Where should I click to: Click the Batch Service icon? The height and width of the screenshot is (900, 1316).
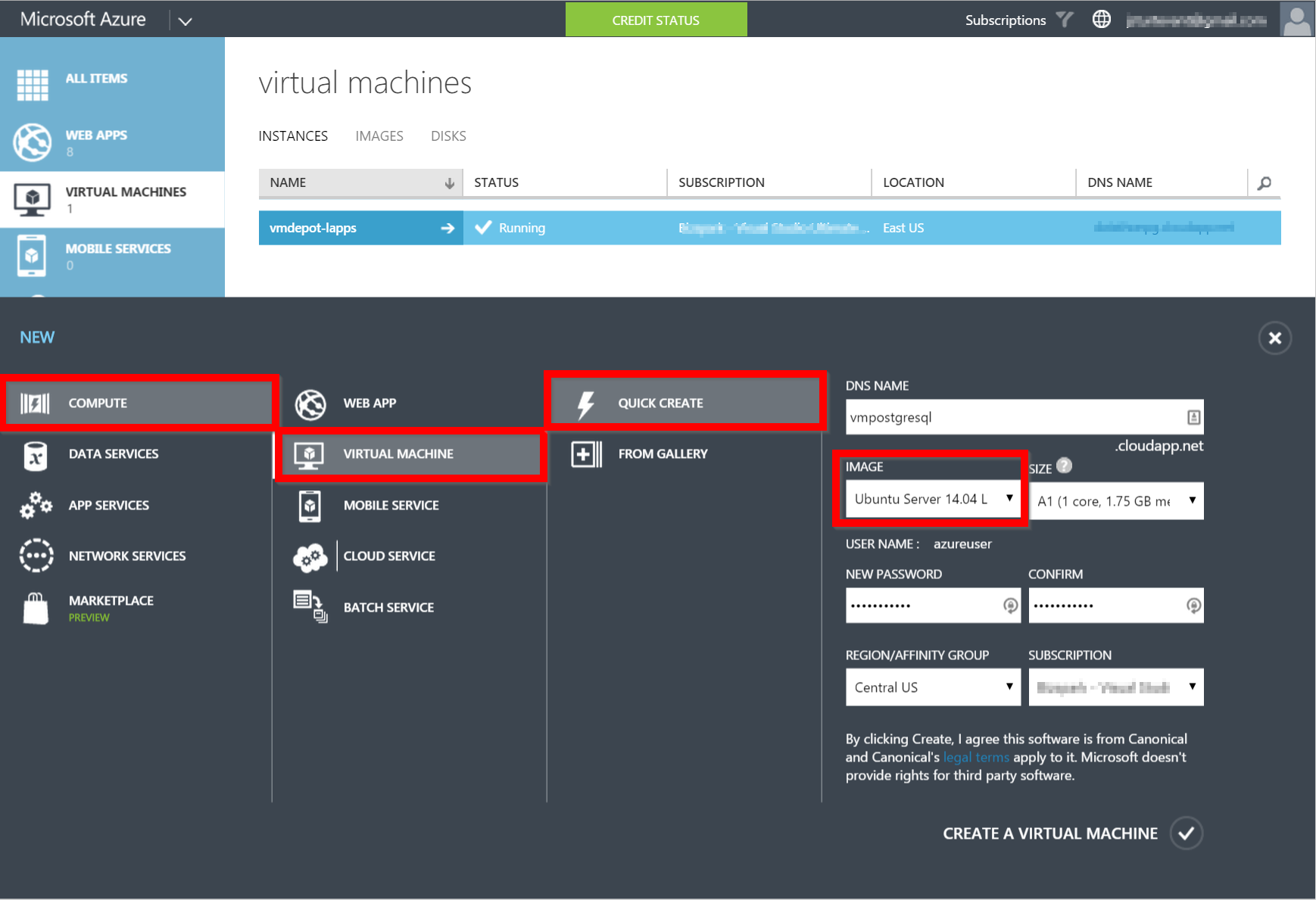click(x=310, y=607)
